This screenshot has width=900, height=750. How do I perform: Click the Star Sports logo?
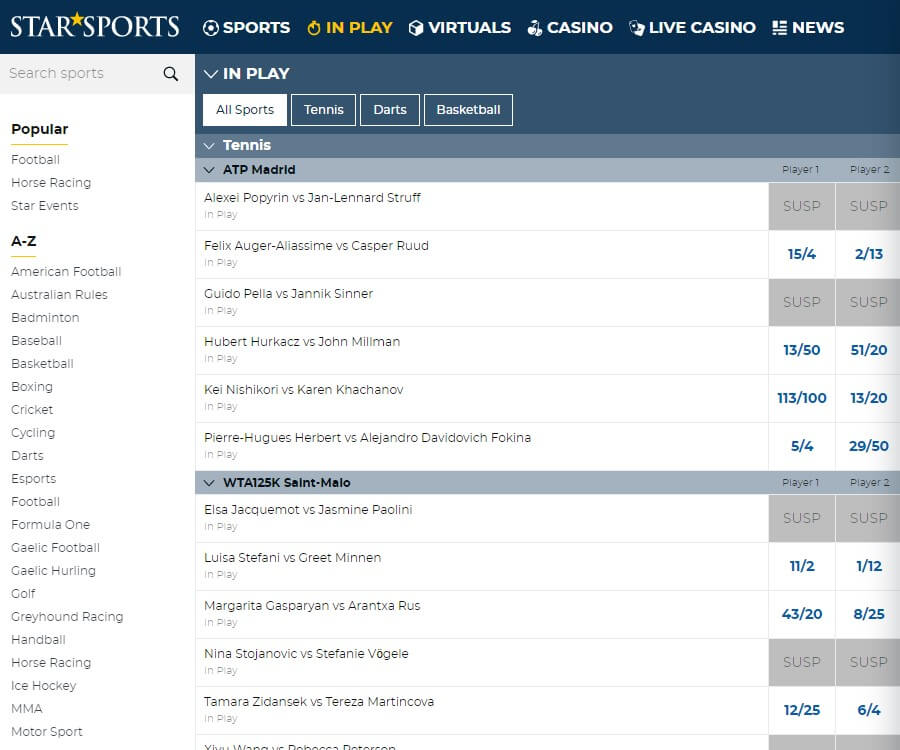click(x=95, y=26)
